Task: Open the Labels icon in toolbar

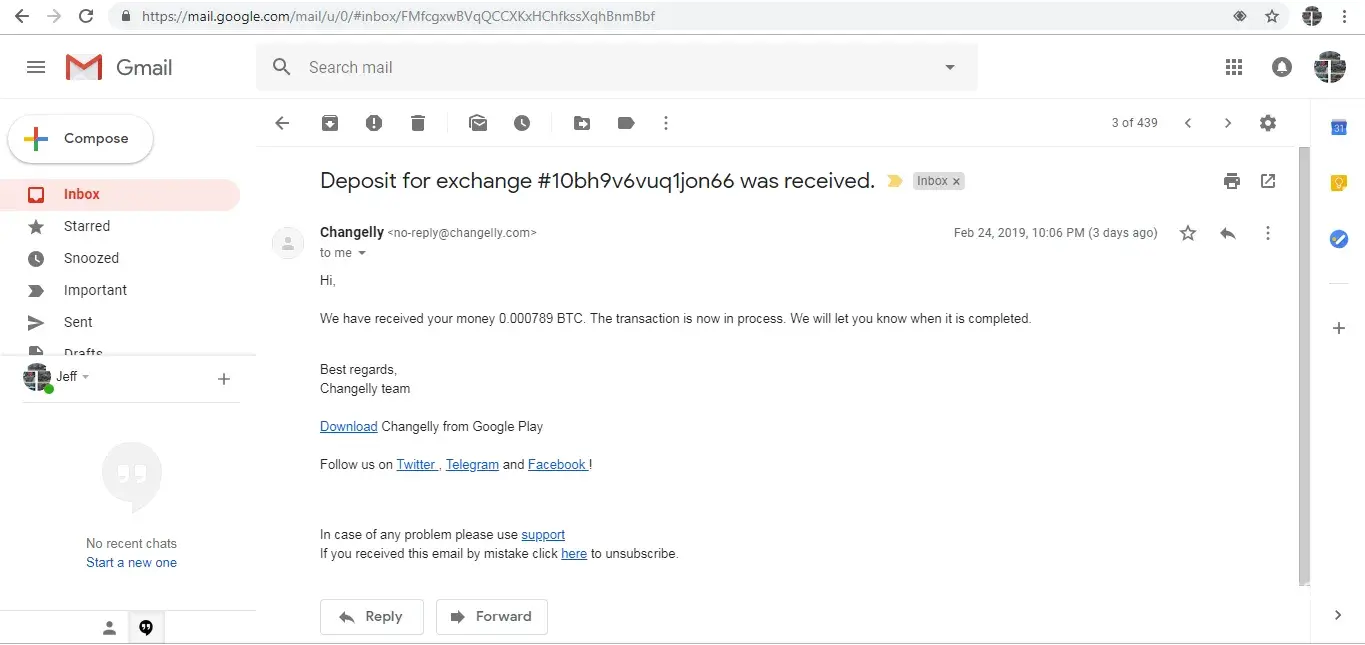Action: (x=626, y=123)
